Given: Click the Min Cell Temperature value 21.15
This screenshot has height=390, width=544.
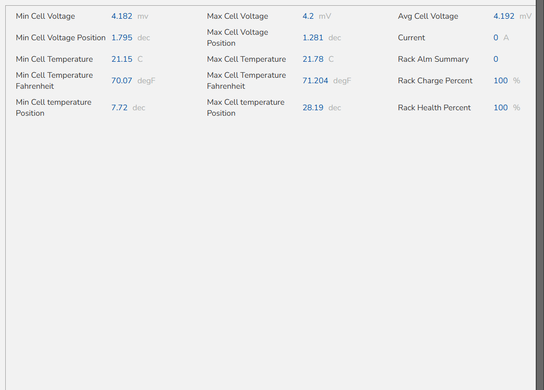Looking at the screenshot, I should pyautogui.click(x=122, y=59).
